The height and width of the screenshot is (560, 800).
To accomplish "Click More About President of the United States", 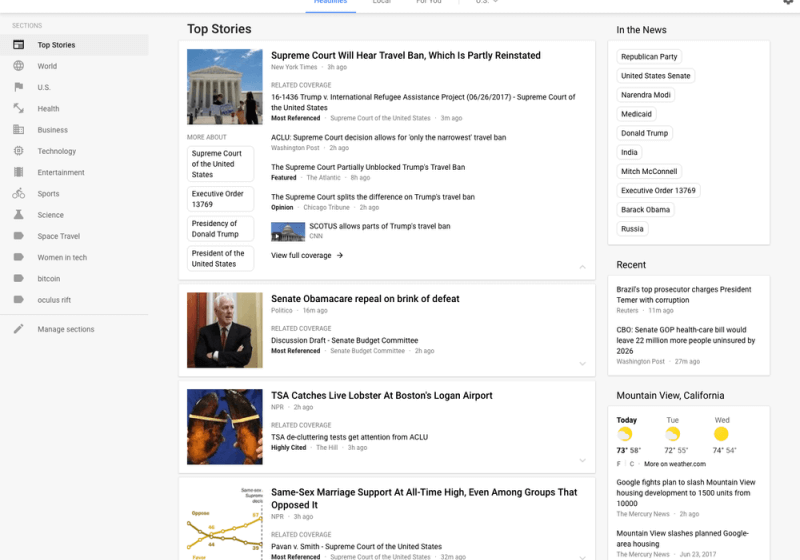I will (220, 259).
